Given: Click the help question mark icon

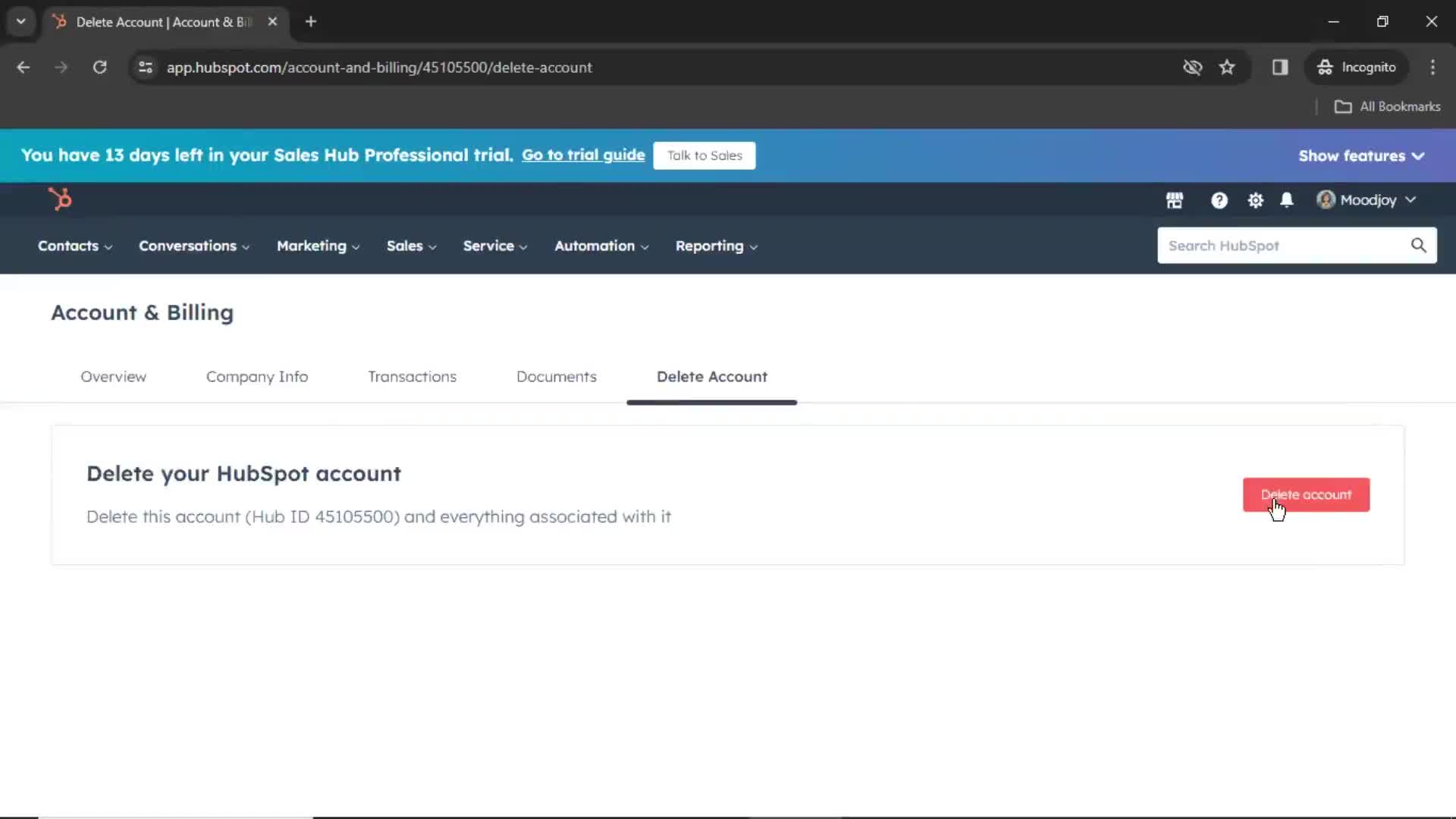Looking at the screenshot, I should point(1218,199).
